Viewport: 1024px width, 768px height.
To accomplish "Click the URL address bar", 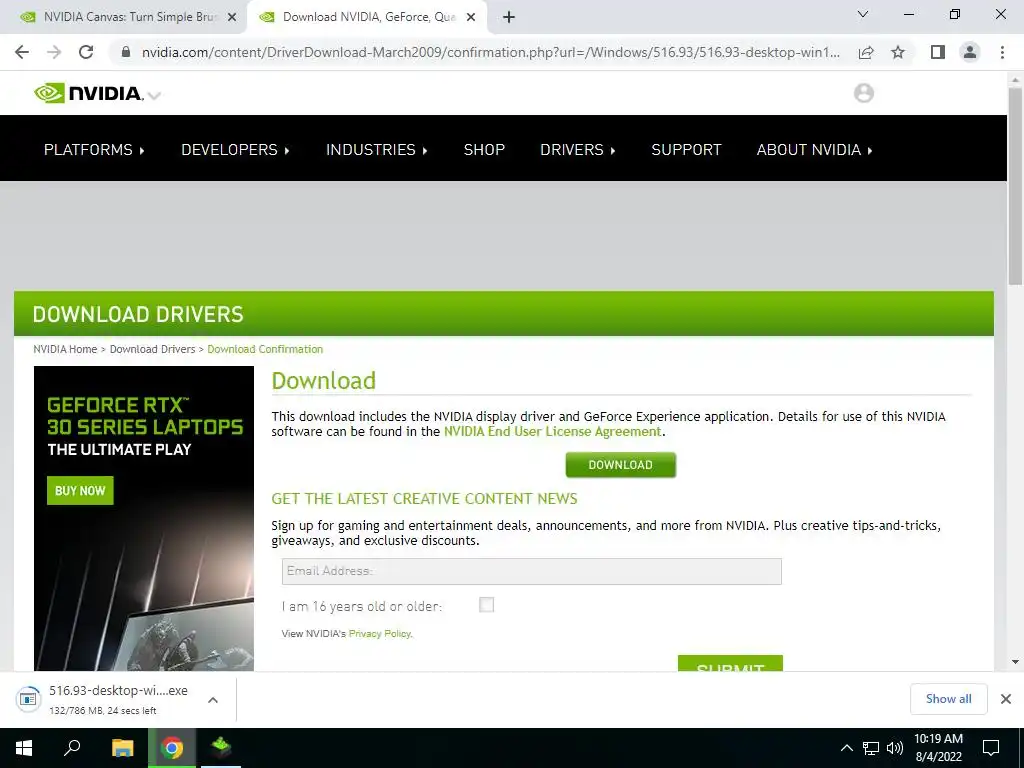I will (490, 52).
